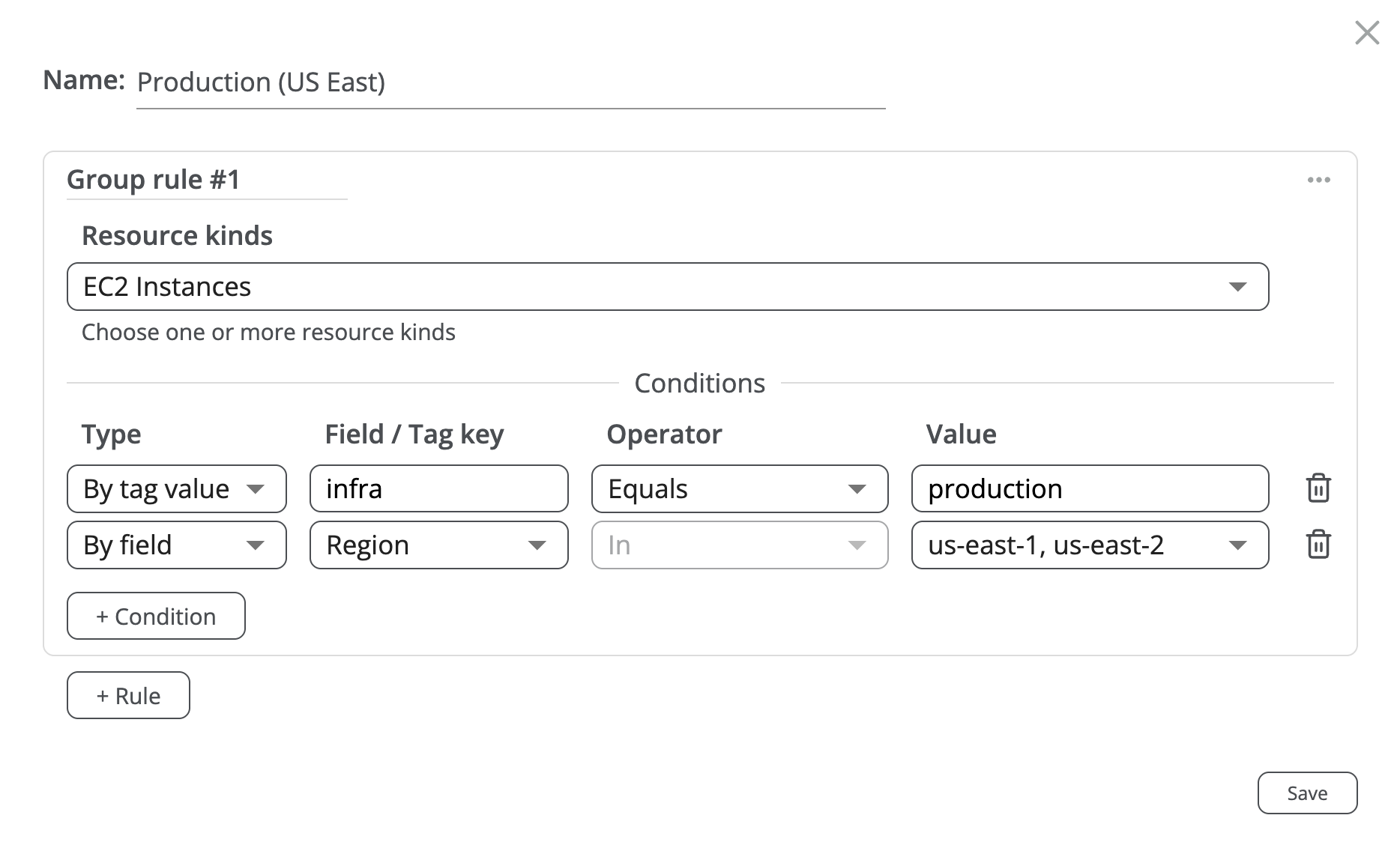Viewport: 1400px width, 845px height.
Task: Delete the Region field condition row
Action: [x=1318, y=545]
